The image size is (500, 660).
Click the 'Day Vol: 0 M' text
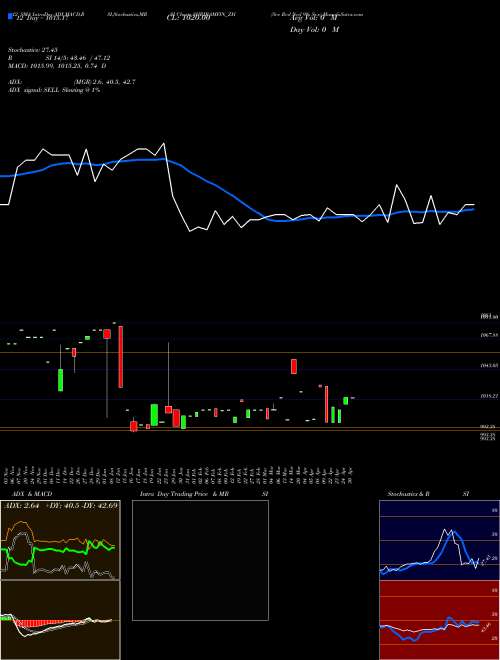314,30
